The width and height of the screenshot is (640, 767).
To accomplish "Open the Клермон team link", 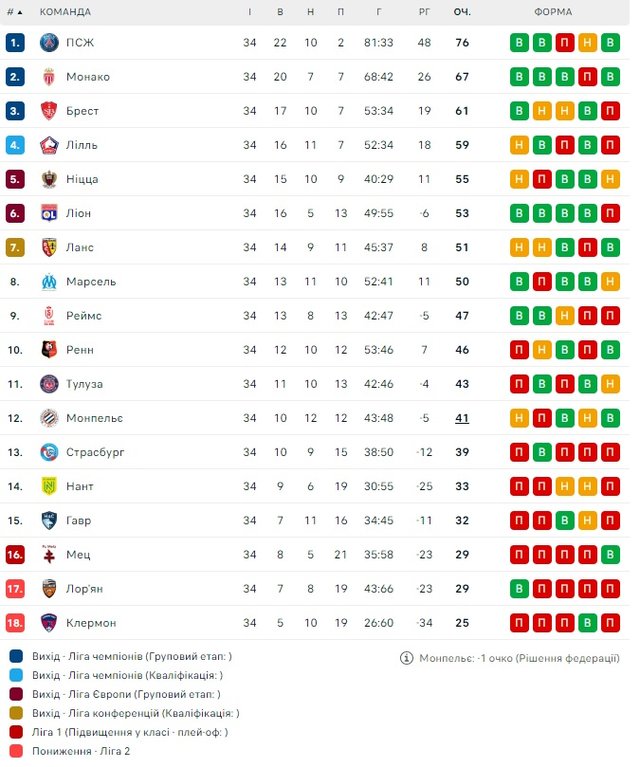I will coord(91,623).
